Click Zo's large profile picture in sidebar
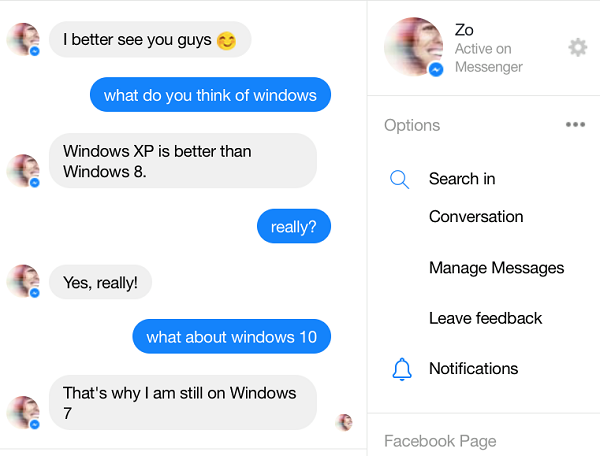 tap(414, 47)
